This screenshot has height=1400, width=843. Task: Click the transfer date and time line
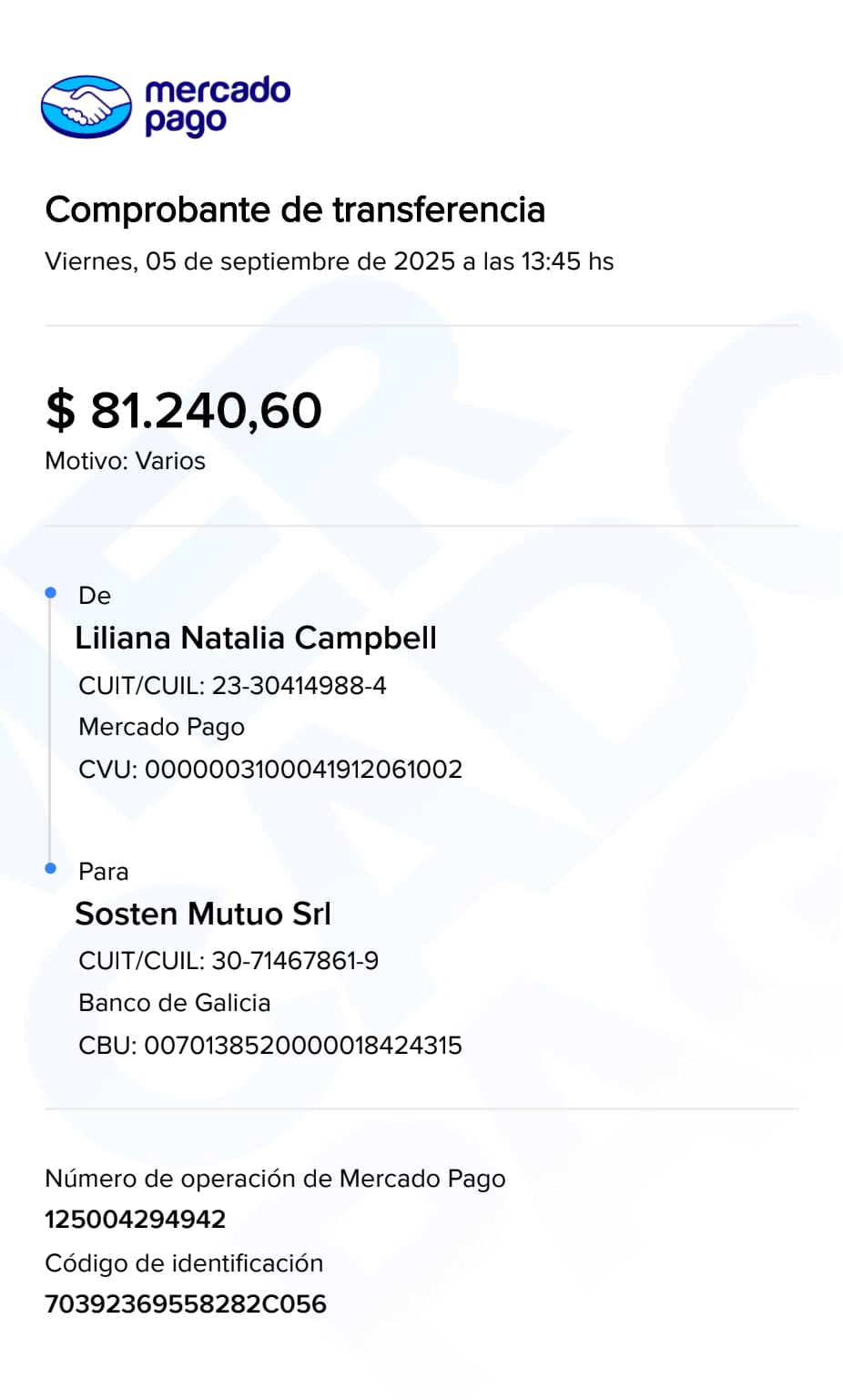329,261
